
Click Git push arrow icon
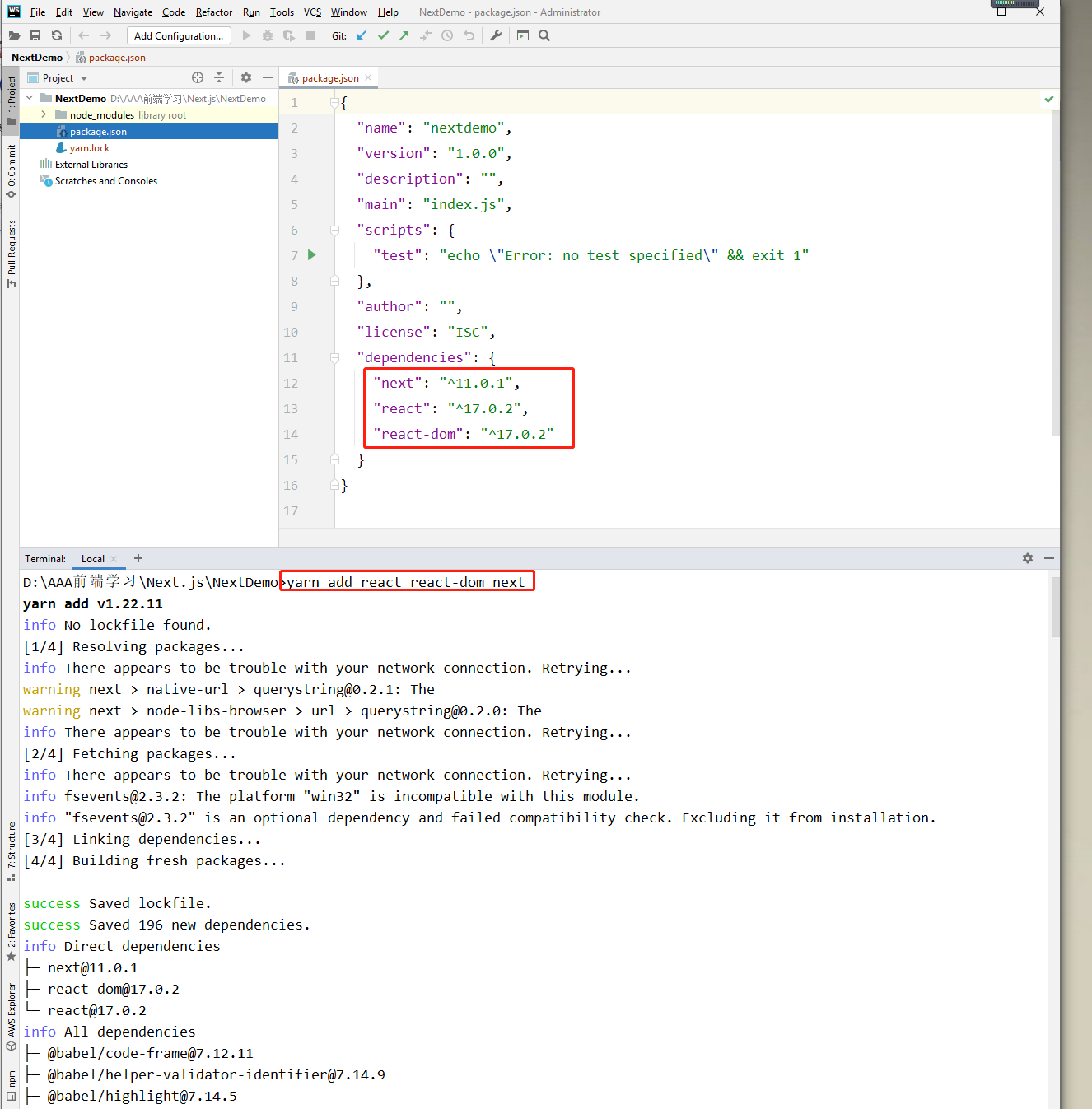(x=404, y=35)
